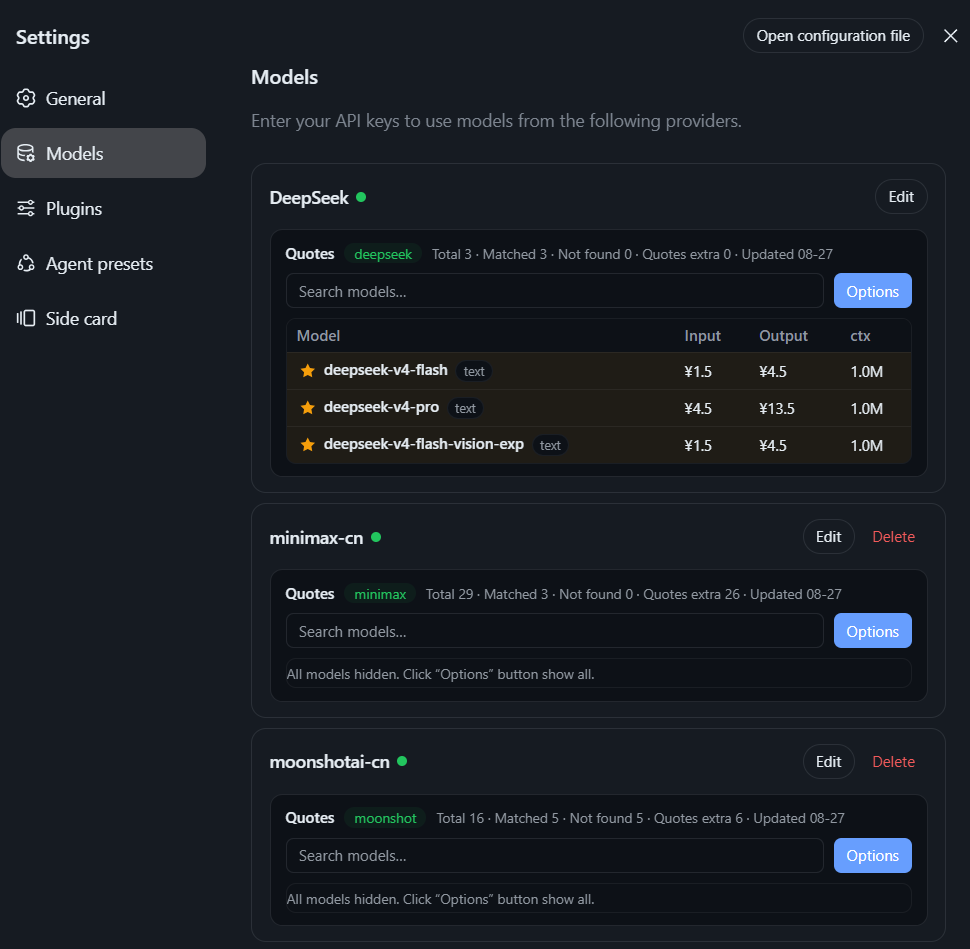Select the Models settings tab

[103, 153]
